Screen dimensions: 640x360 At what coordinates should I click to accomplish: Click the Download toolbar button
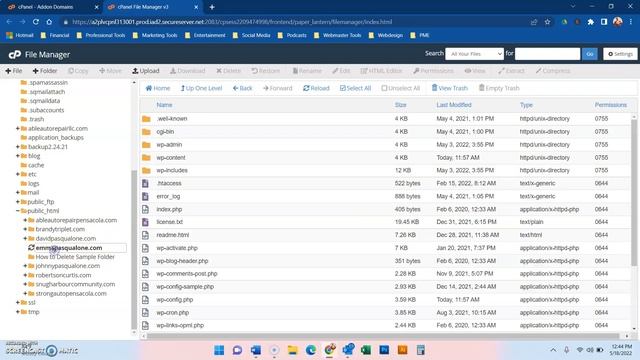pyautogui.click(x=188, y=71)
